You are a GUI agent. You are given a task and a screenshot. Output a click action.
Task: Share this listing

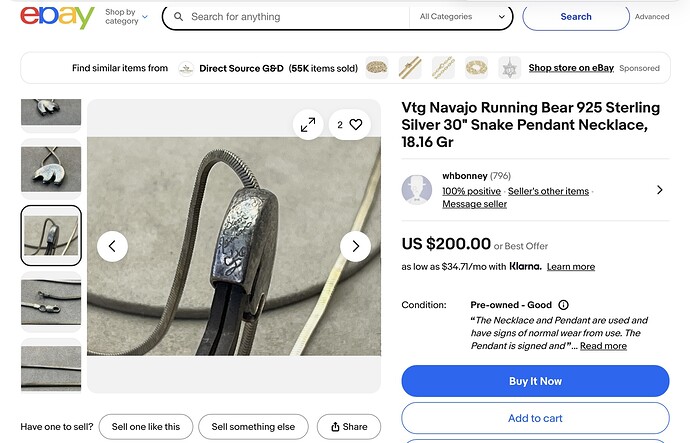pos(349,427)
